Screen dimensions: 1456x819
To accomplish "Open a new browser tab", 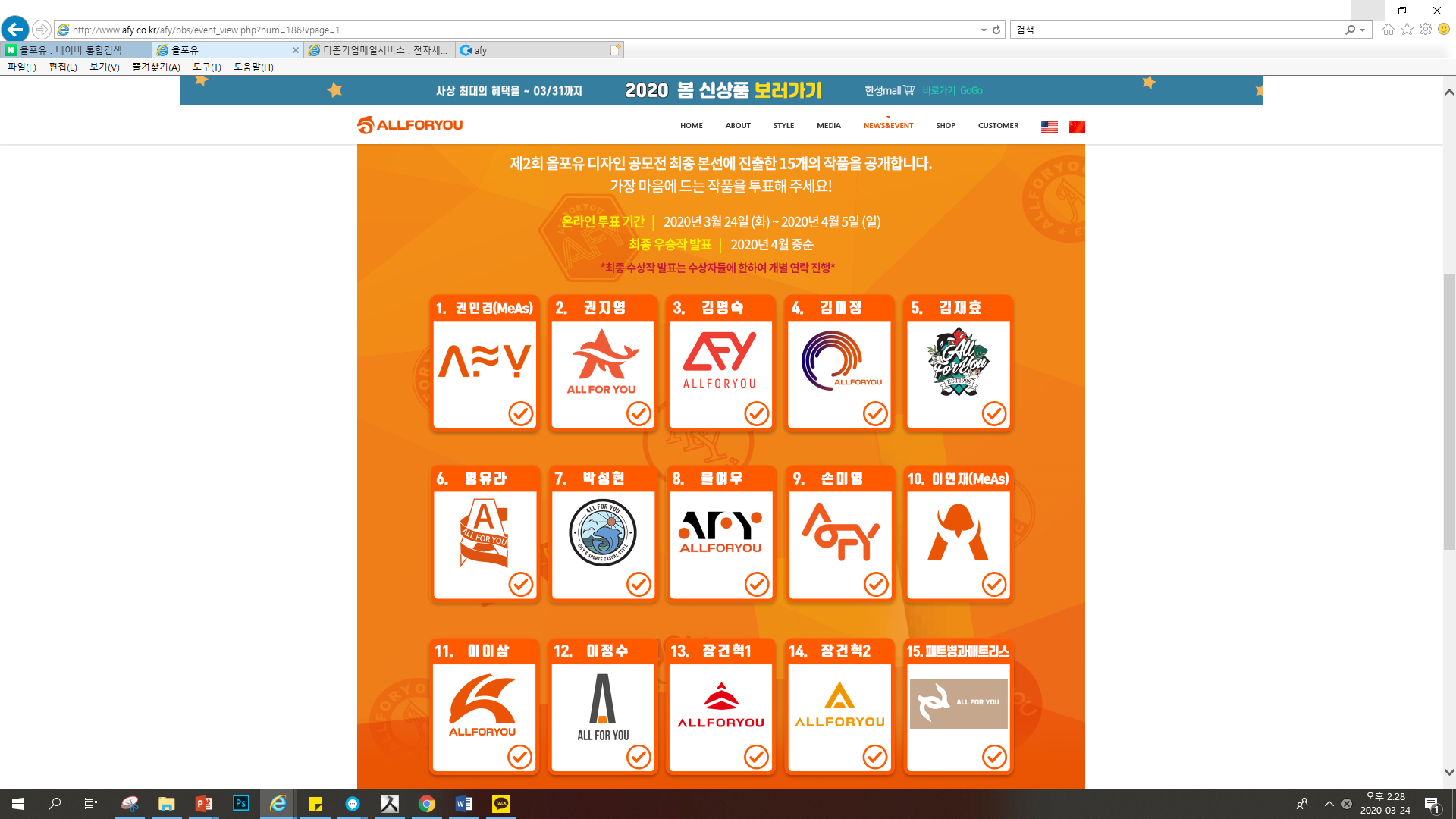I will tap(615, 50).
